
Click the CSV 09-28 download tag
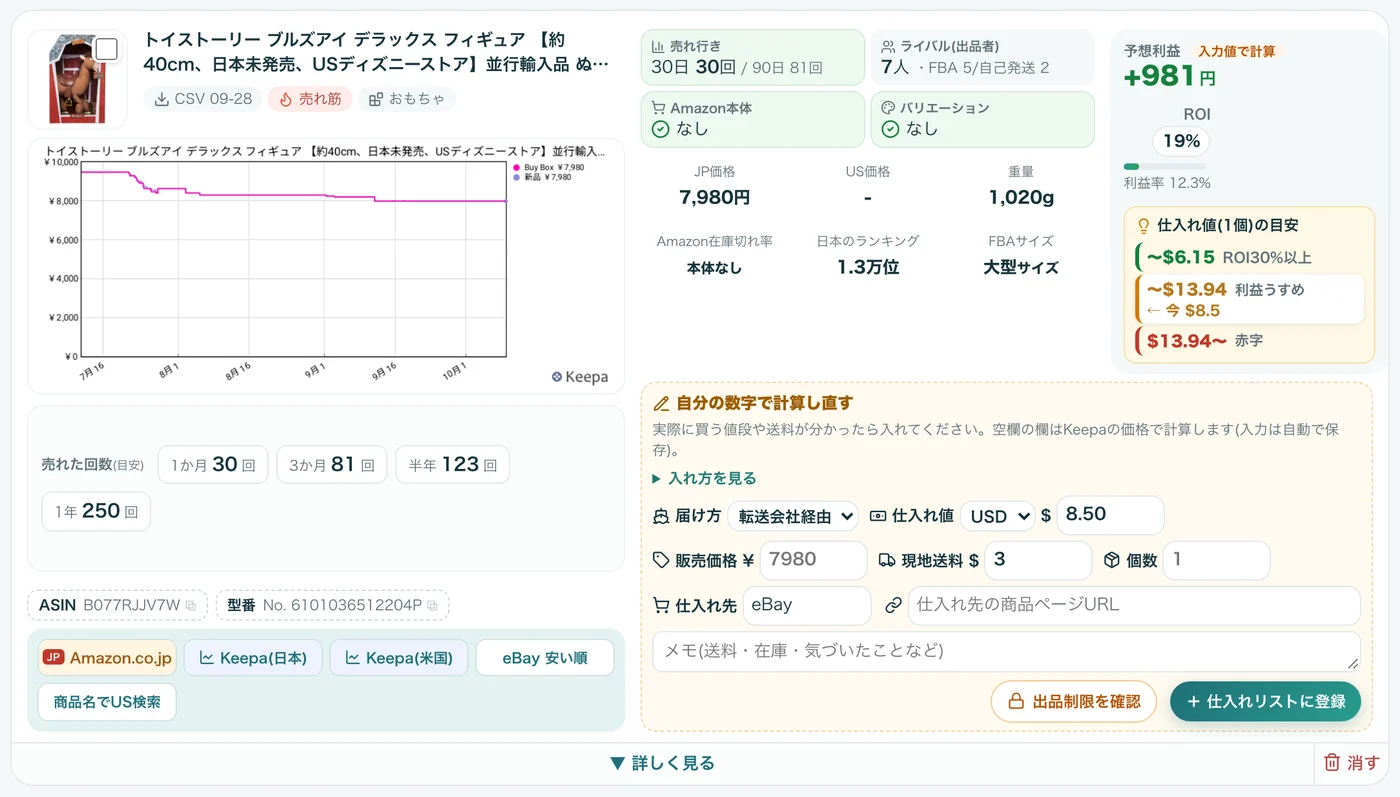203,99
